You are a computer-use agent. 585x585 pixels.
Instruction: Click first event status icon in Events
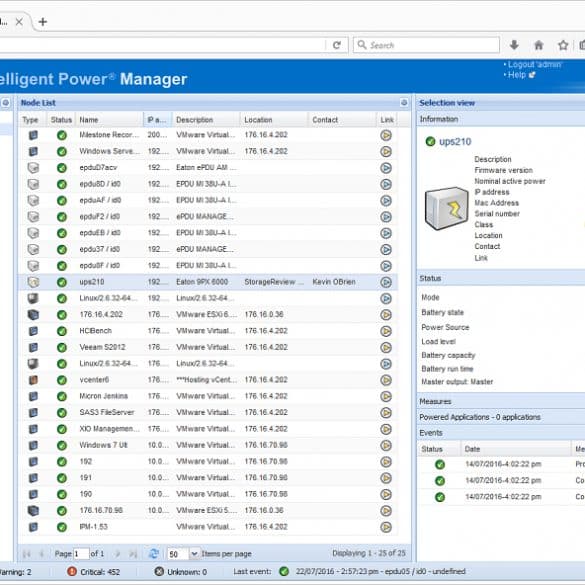440,464
